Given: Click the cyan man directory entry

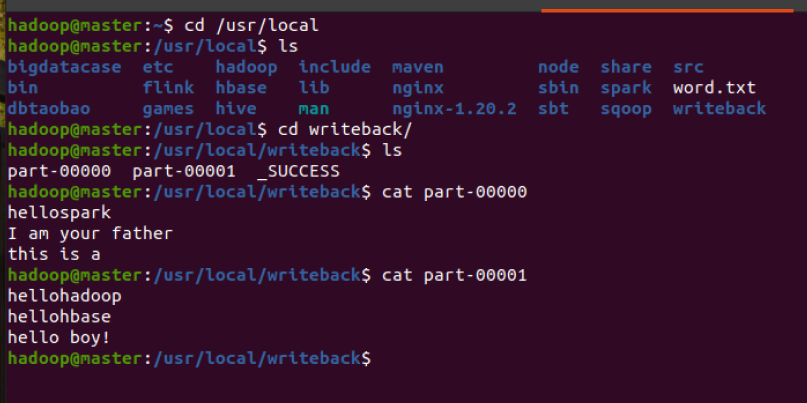Looking at the screenshot, I should pos(314,109).
